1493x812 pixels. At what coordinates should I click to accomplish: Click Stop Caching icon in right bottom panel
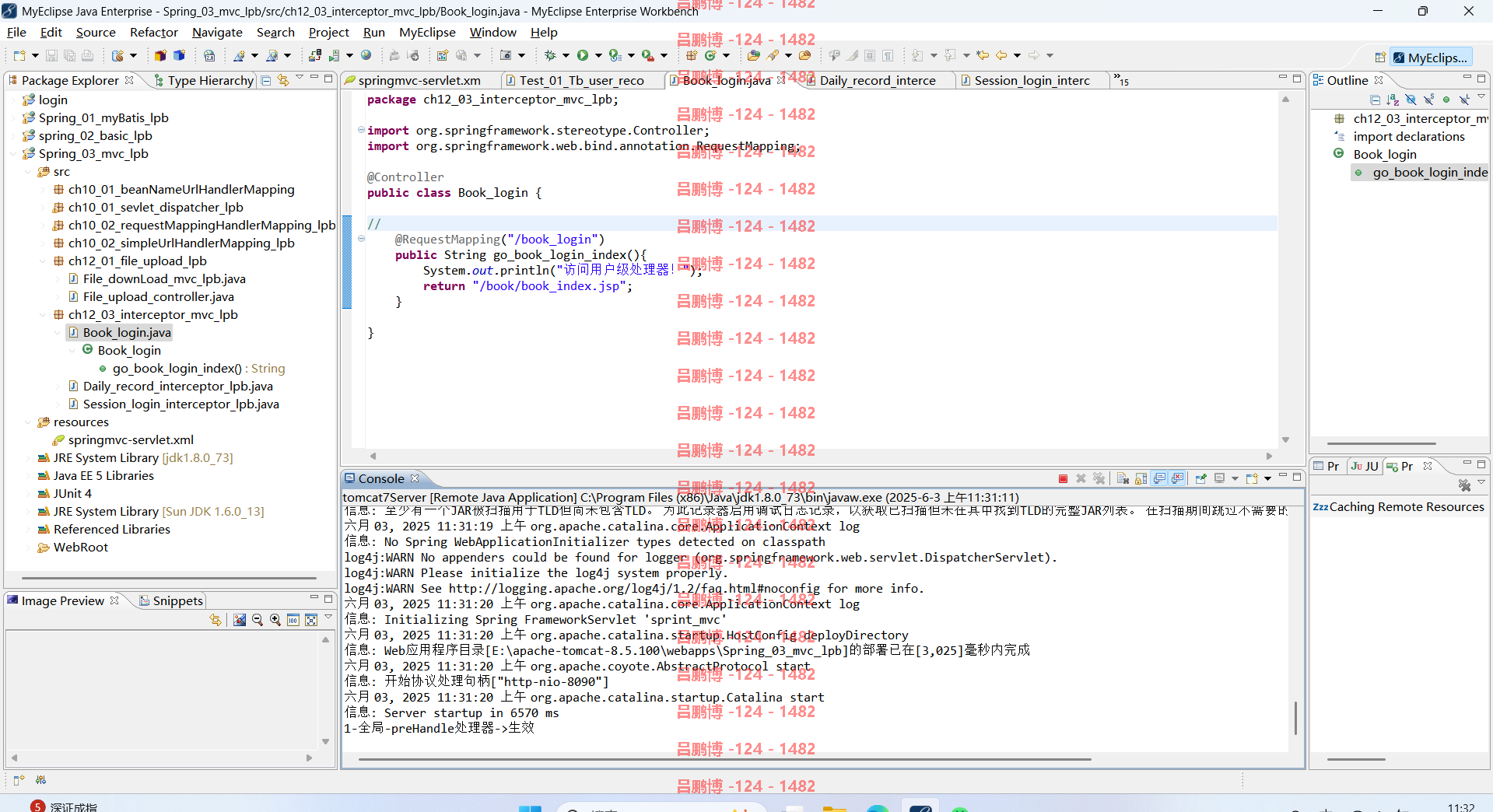click(1464, 485)
